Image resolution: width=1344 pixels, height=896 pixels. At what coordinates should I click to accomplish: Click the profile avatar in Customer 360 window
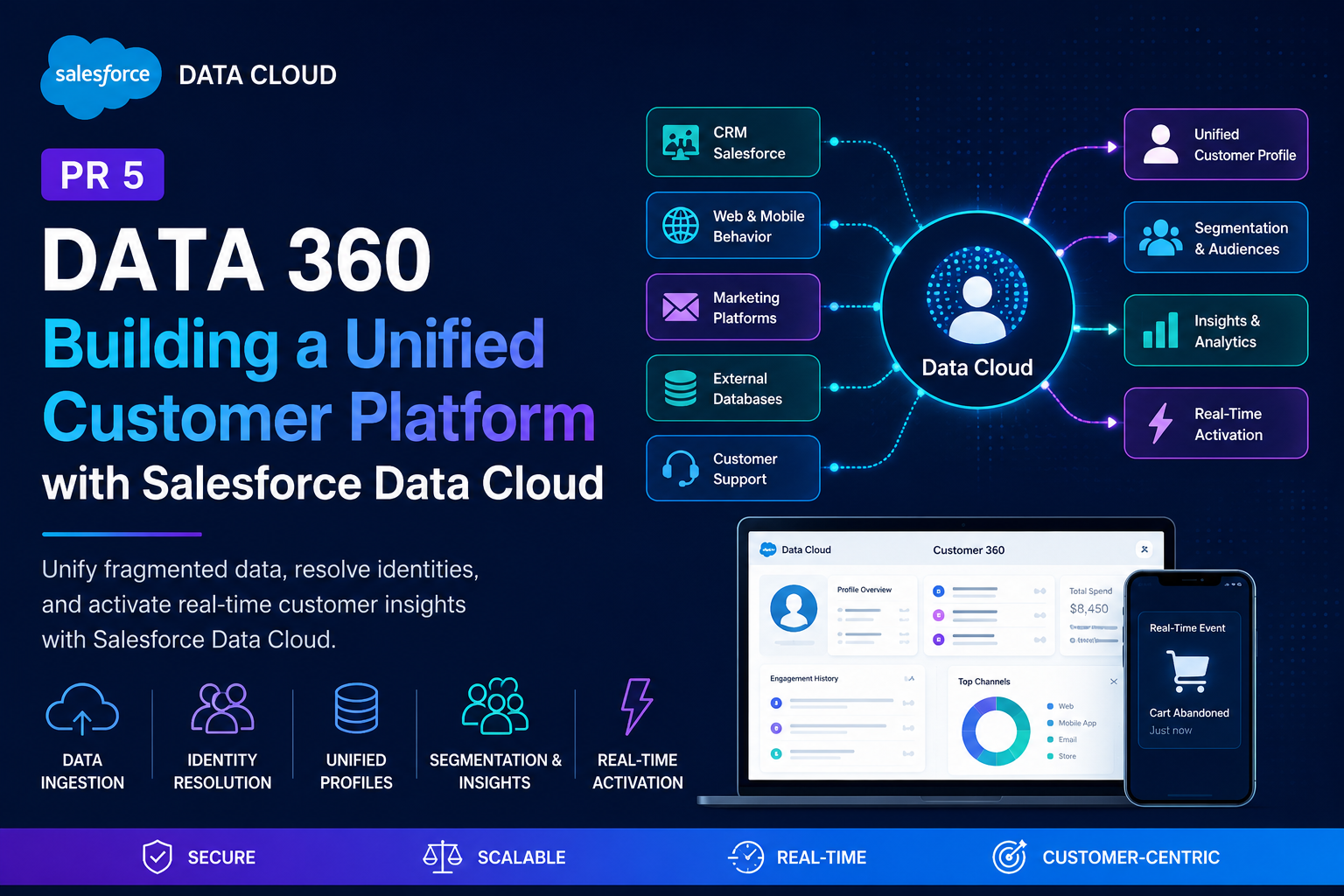coord(794,608)
